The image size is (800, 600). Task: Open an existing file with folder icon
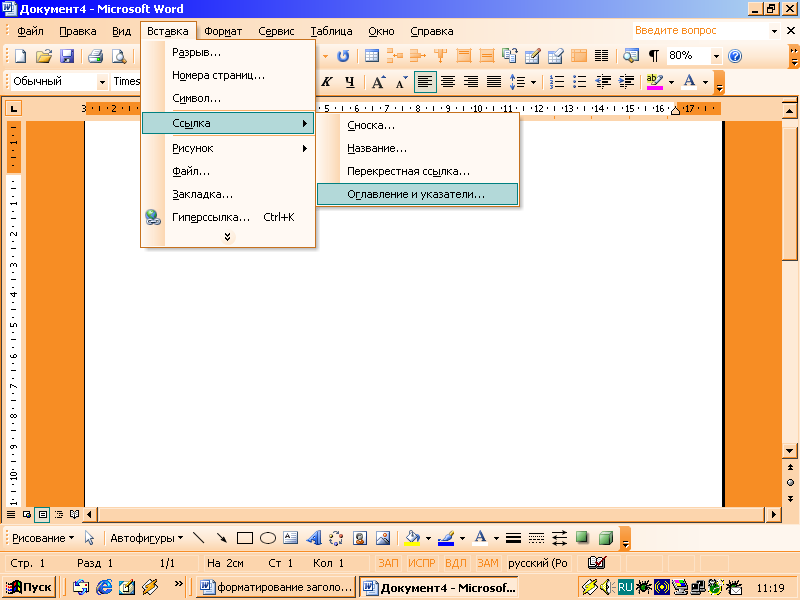click(44, 56)
